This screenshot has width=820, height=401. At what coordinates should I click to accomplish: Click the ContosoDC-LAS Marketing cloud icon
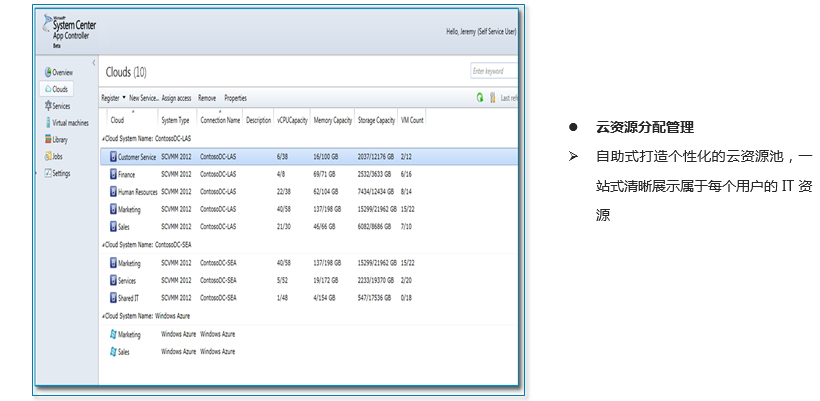[x=113, y=209]
